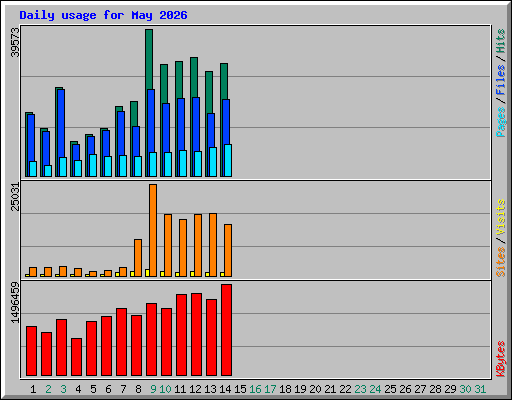
Task: Click day label 10 on the x-axis
Action: coord(165,389)
